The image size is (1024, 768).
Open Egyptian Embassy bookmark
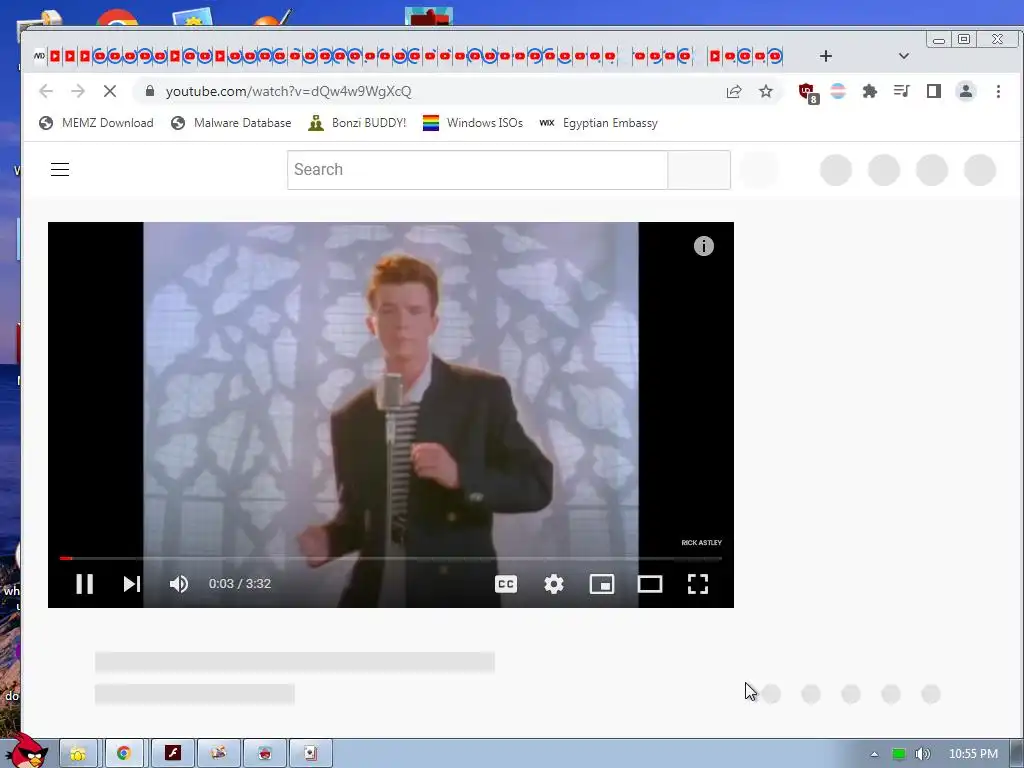point(599,123)
